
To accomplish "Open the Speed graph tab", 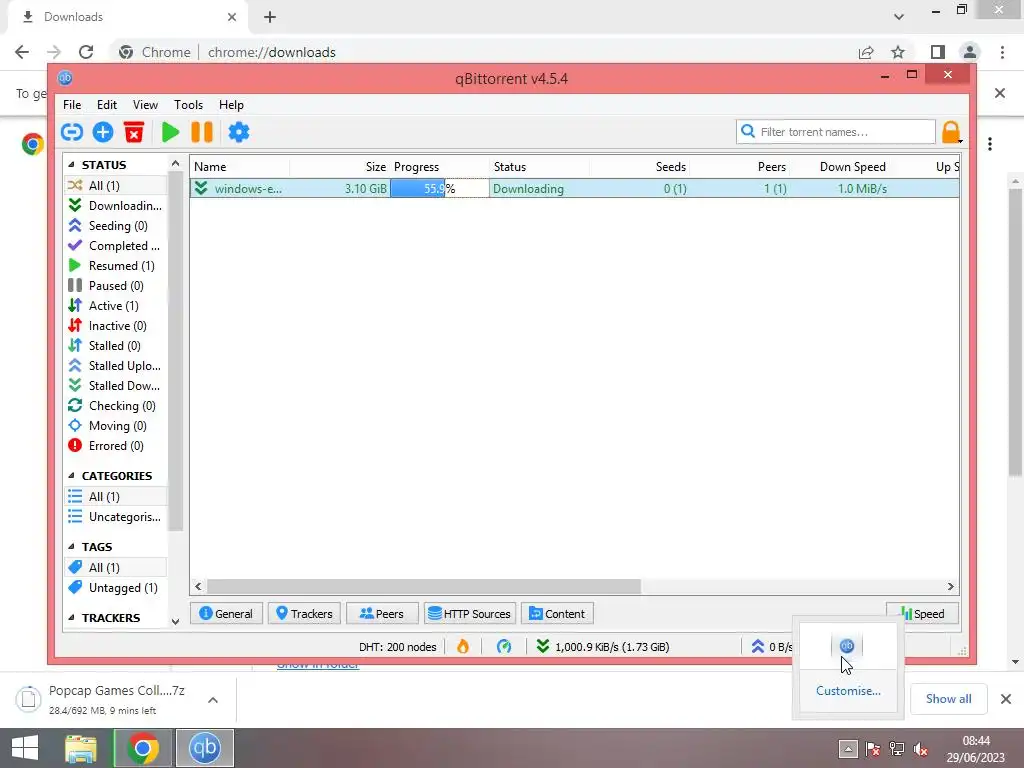I will (922, 614).
